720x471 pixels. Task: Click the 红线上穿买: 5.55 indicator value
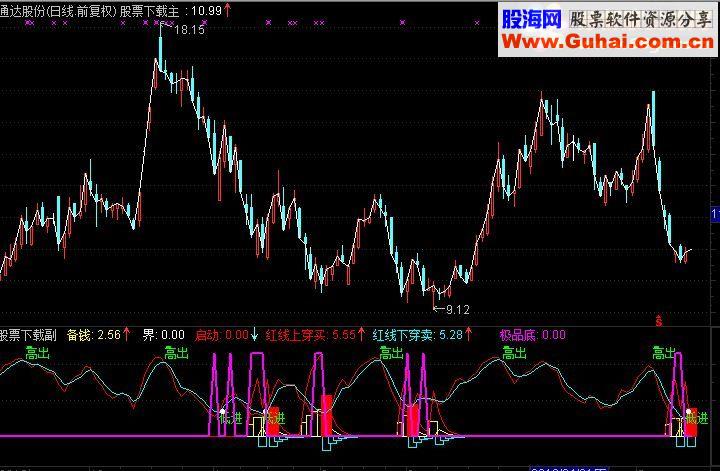click(x=311, y=335)
